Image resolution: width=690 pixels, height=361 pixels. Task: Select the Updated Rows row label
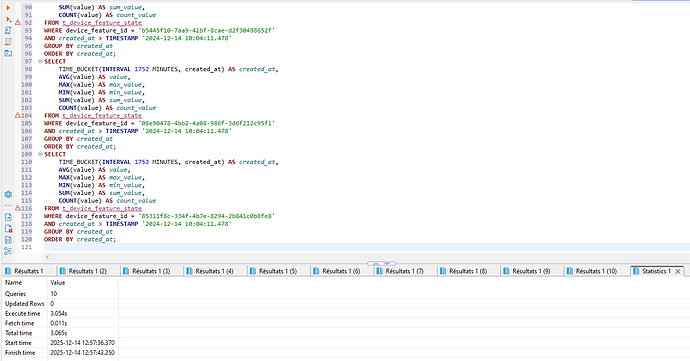(25, 304)
